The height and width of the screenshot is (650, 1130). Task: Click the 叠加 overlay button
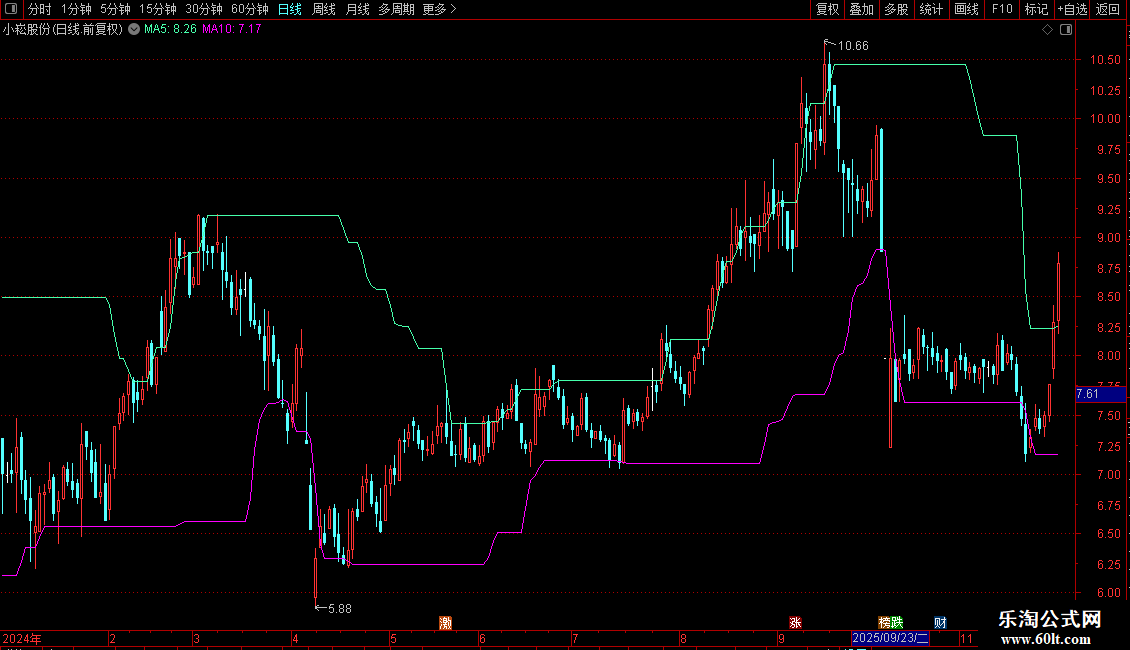pos(862,9)
